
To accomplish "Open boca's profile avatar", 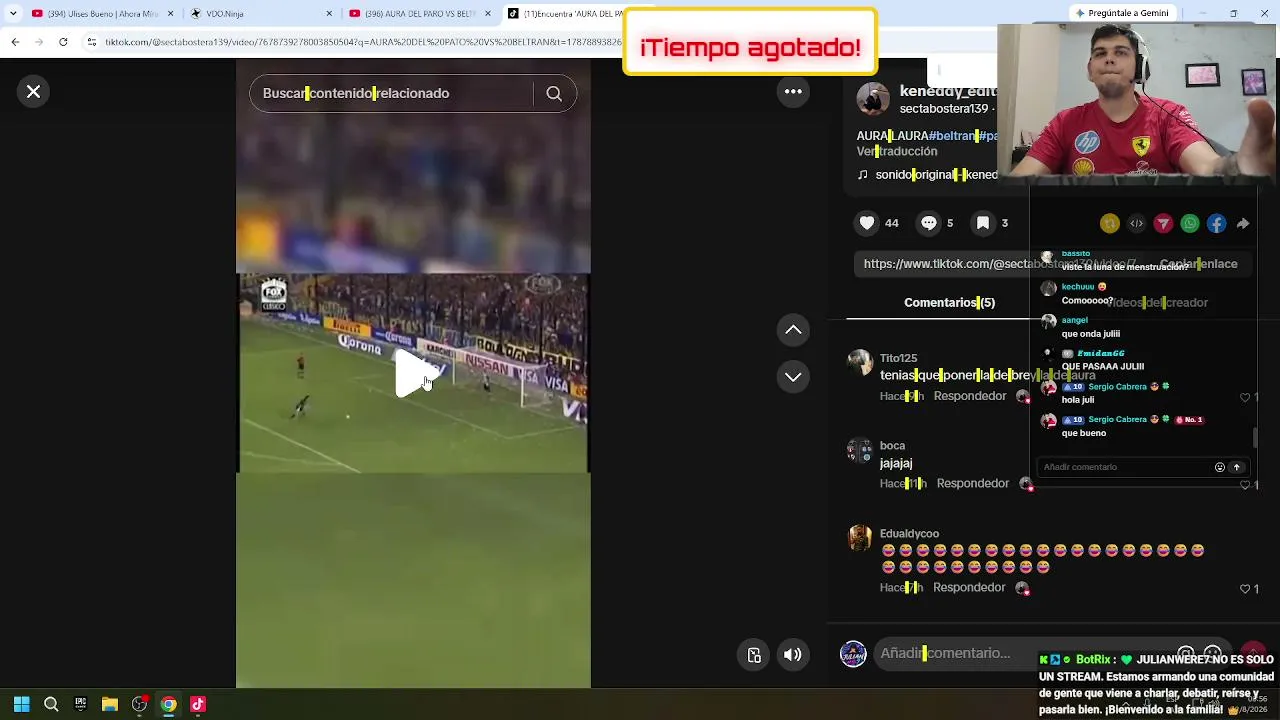I will (x=860, y=450).
